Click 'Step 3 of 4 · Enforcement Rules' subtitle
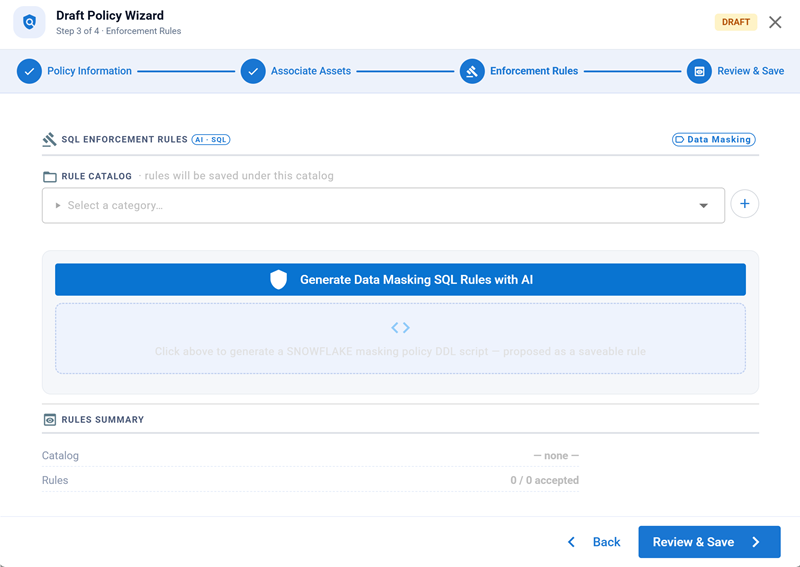 tap(118, 31)
